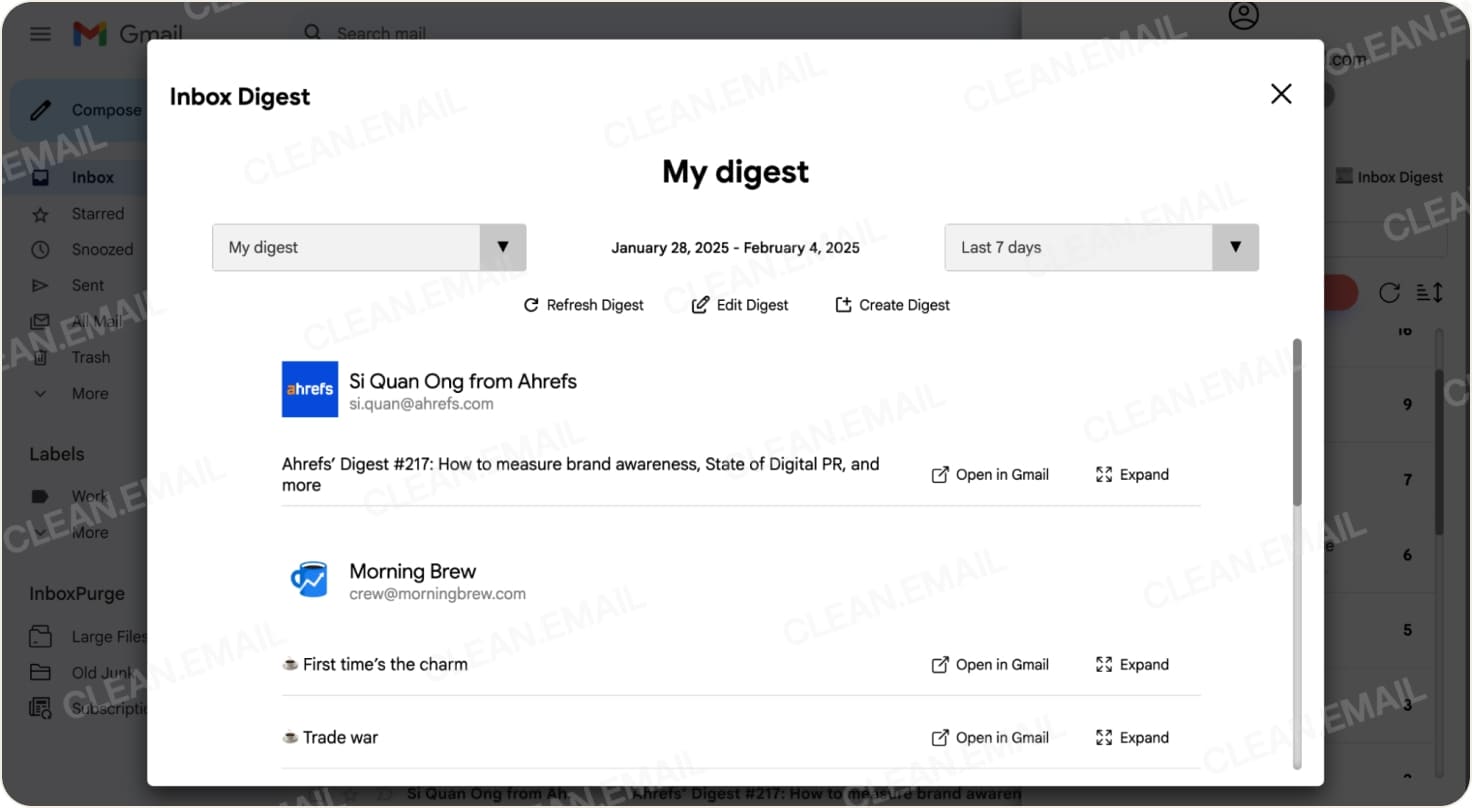The image size is (1472, 808).
Task: Click the Large Files icon under InboxPurge
Action: pyautogui.click(x=39, y=636)
